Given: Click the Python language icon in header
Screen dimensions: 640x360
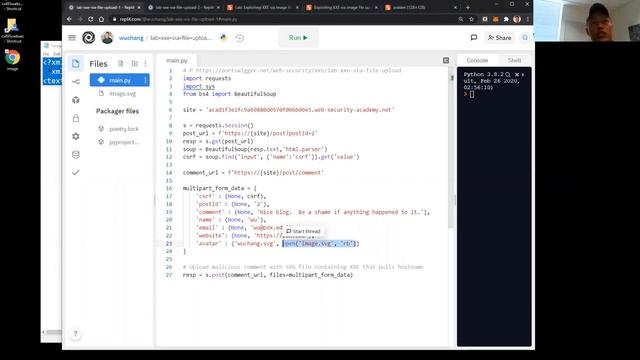Looking at the screenshot, I should click(223, 38).
